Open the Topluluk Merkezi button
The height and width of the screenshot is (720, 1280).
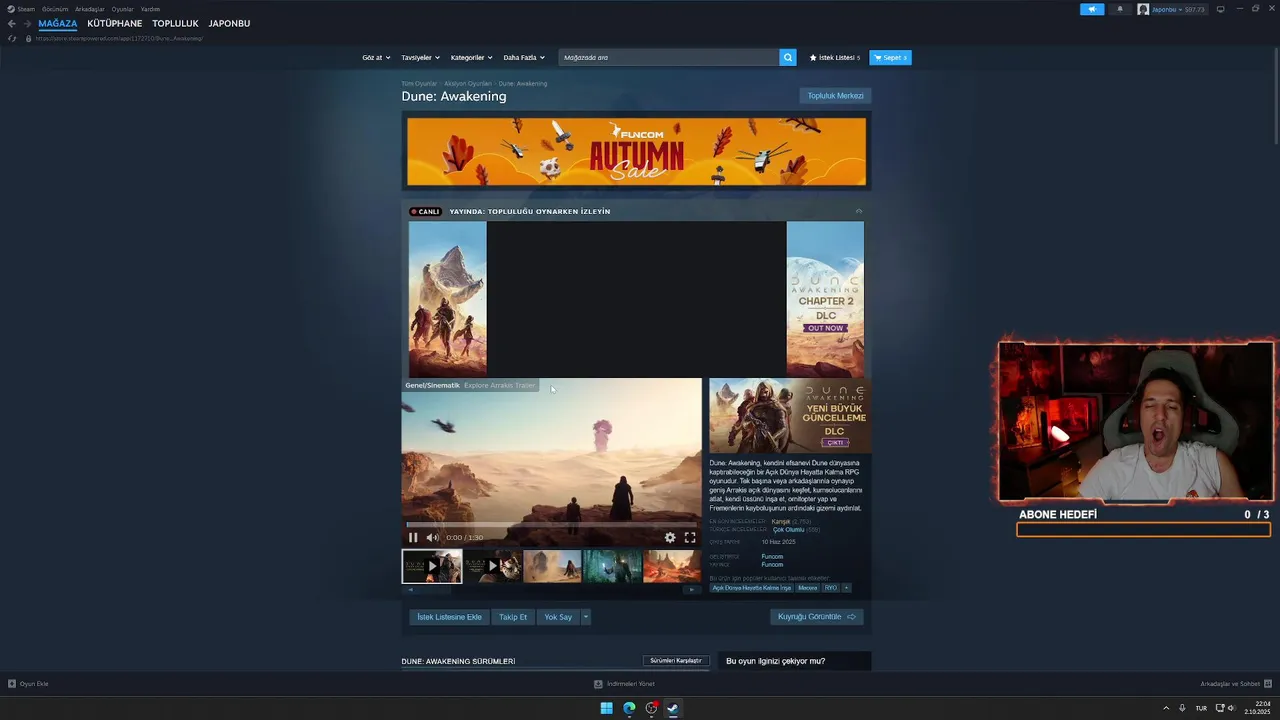pos(835,95)
